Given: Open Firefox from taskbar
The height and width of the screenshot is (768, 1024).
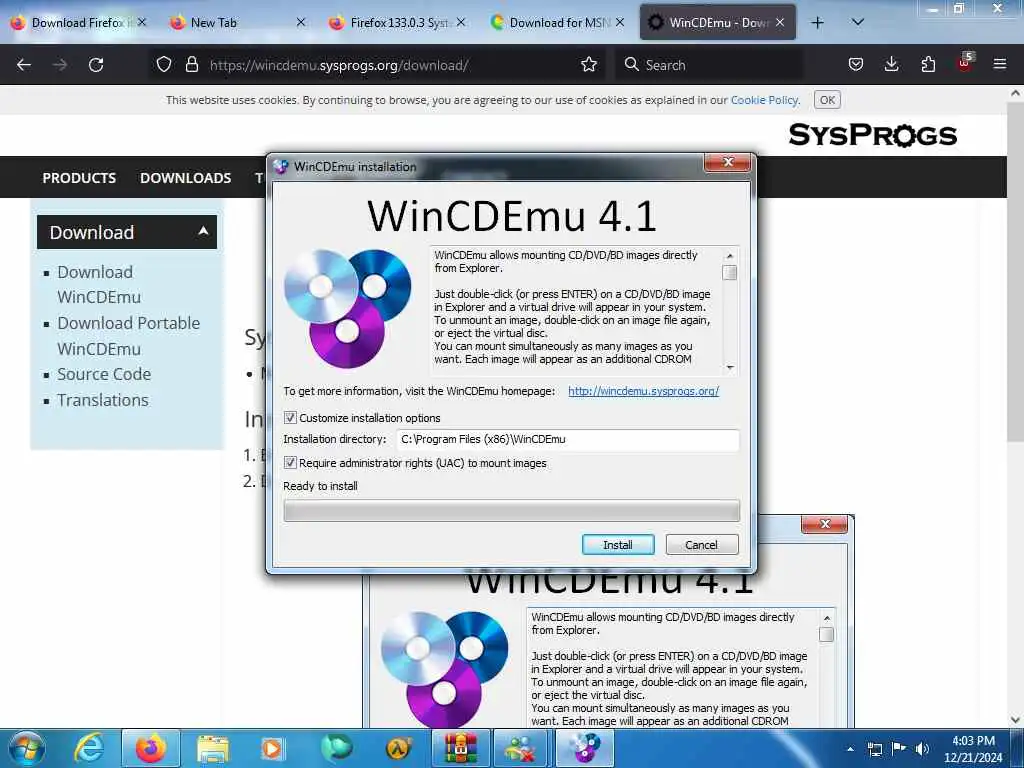Looking at the screenshot, I should 150,748.
